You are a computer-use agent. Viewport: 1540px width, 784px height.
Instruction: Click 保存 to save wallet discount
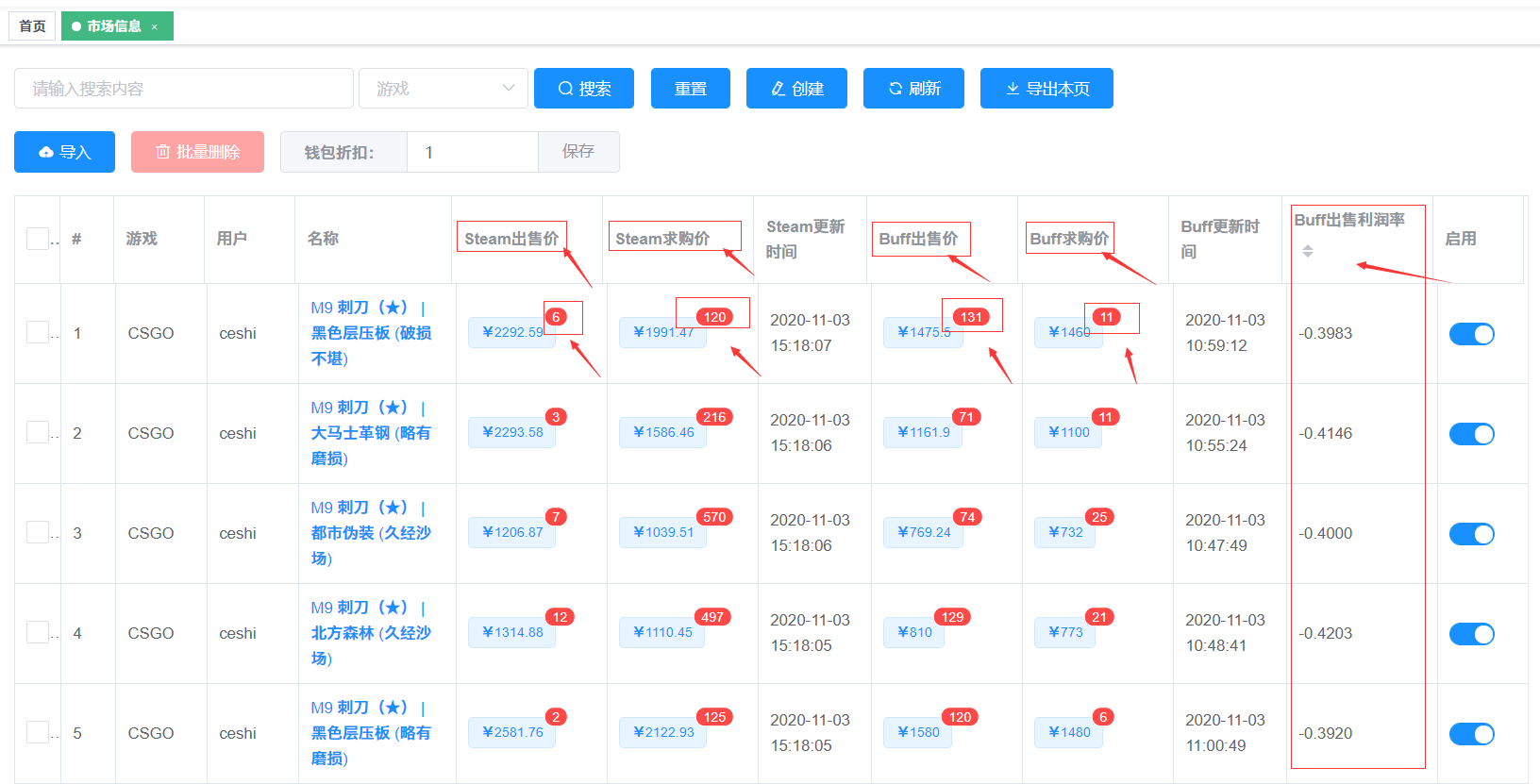(x=577, y=152)
